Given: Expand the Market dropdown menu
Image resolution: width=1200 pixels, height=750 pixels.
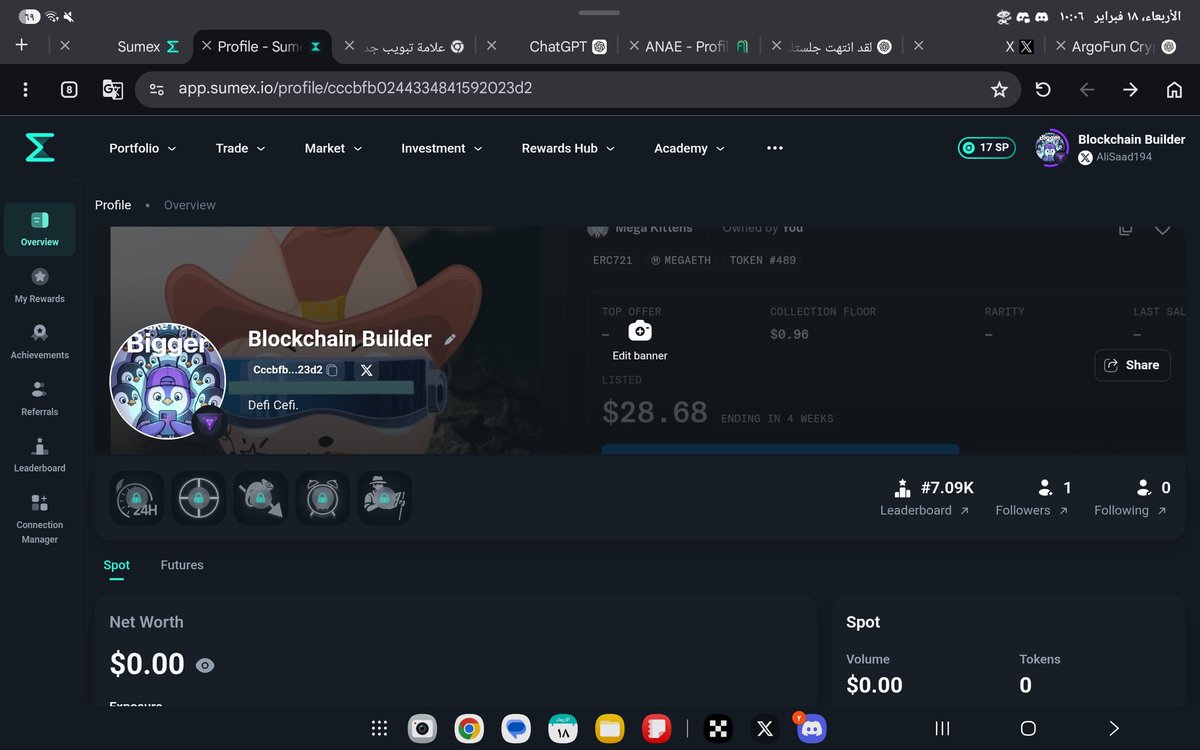Looking at the screenshot, I should pos(333,148).
